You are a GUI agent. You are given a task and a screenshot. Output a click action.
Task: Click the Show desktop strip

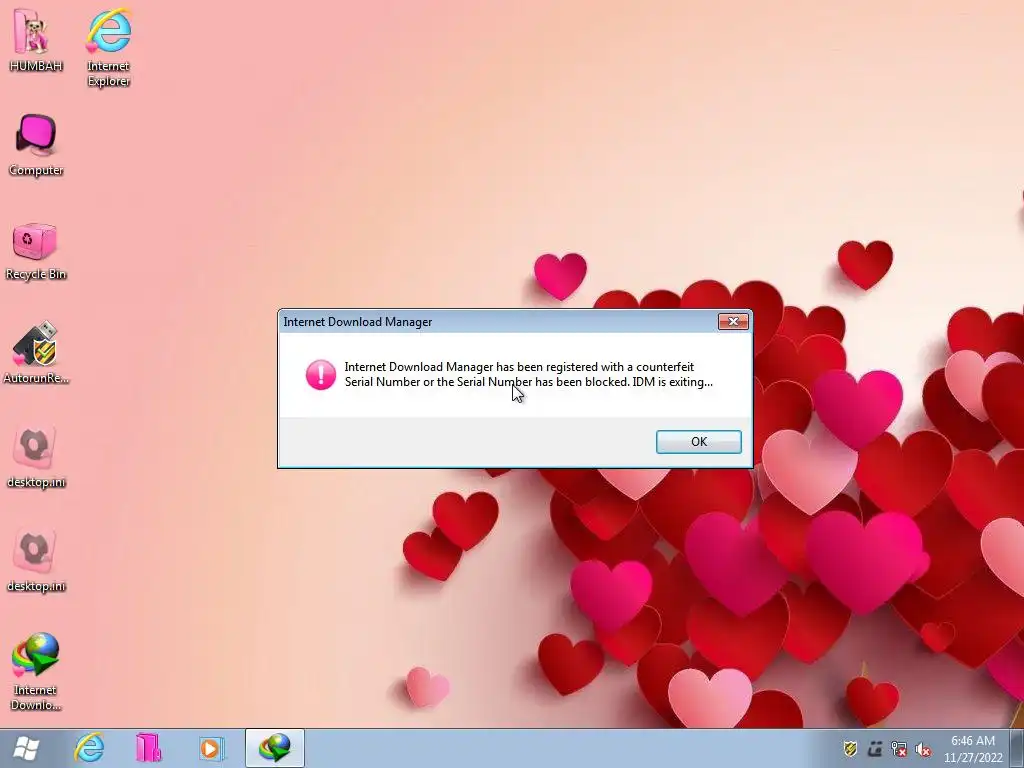click(x=1017, y=748)
